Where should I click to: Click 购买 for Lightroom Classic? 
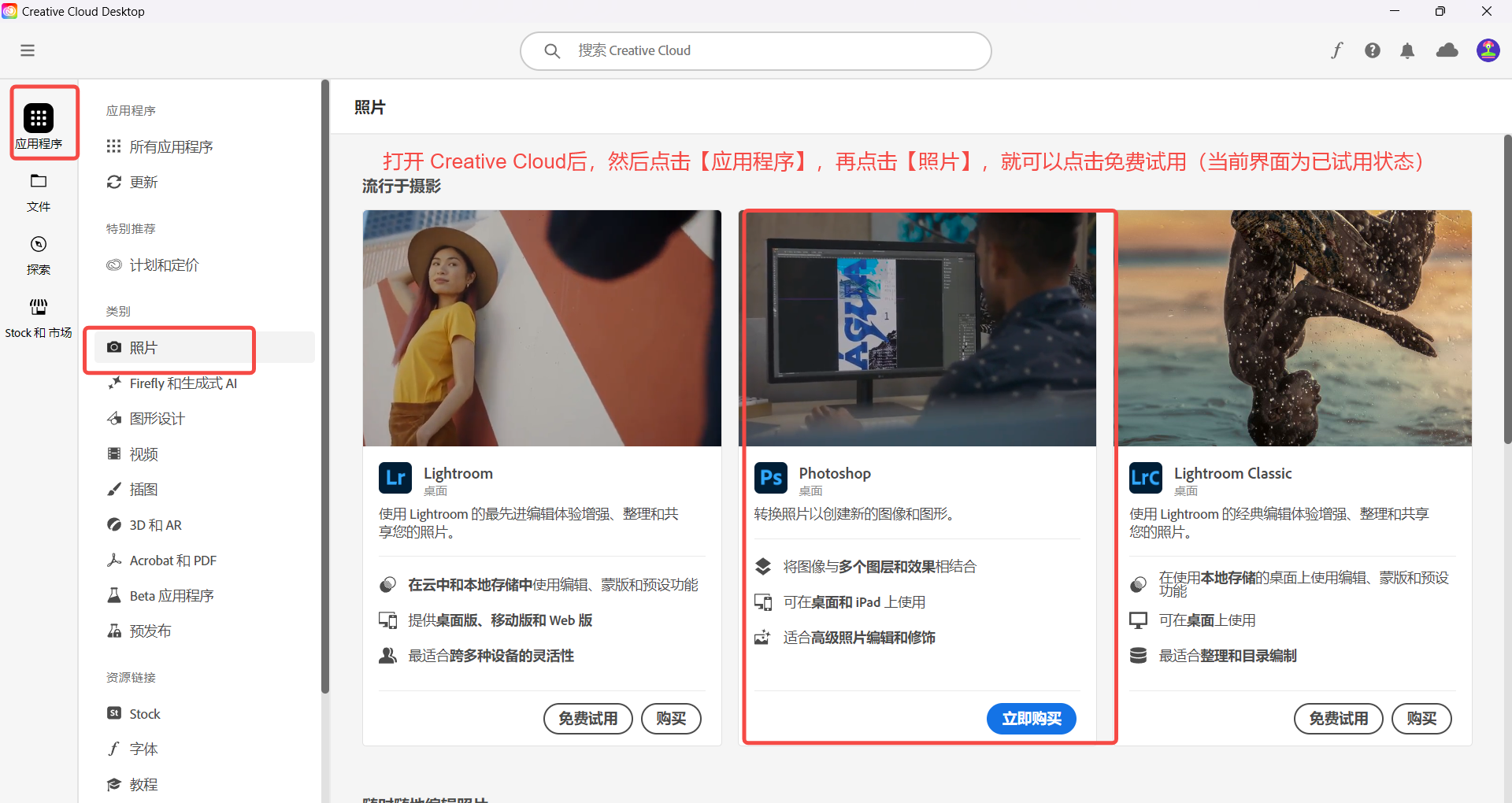pos(1421,719)
